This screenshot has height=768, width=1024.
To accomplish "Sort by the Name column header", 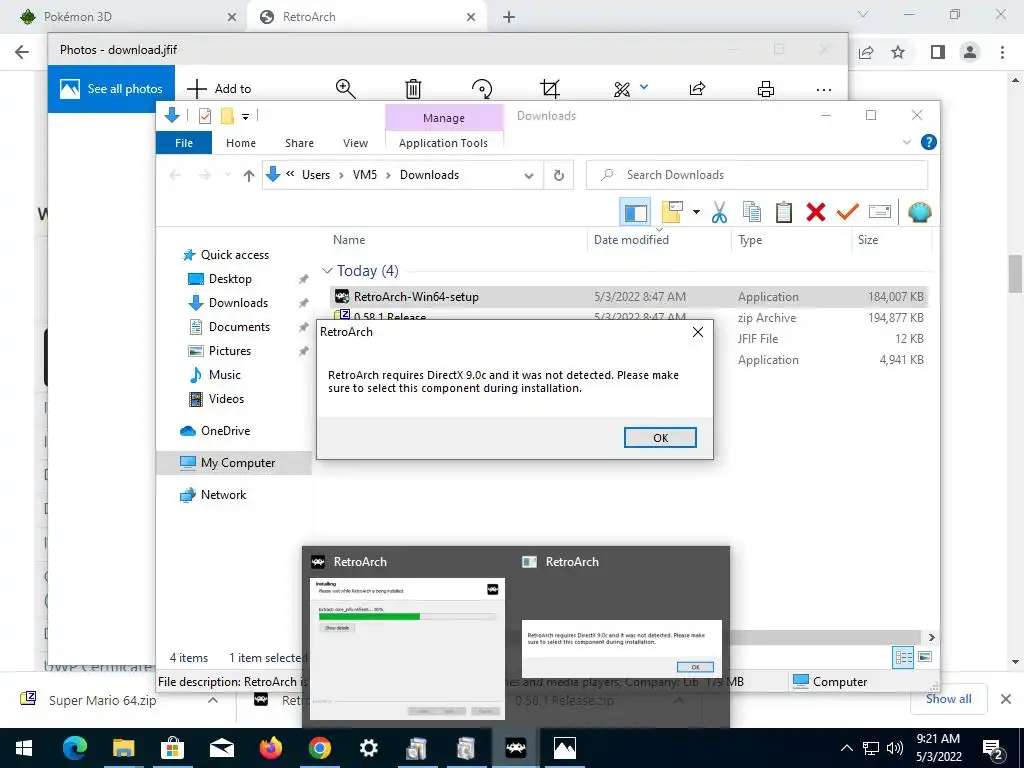I will coord(349,240).
